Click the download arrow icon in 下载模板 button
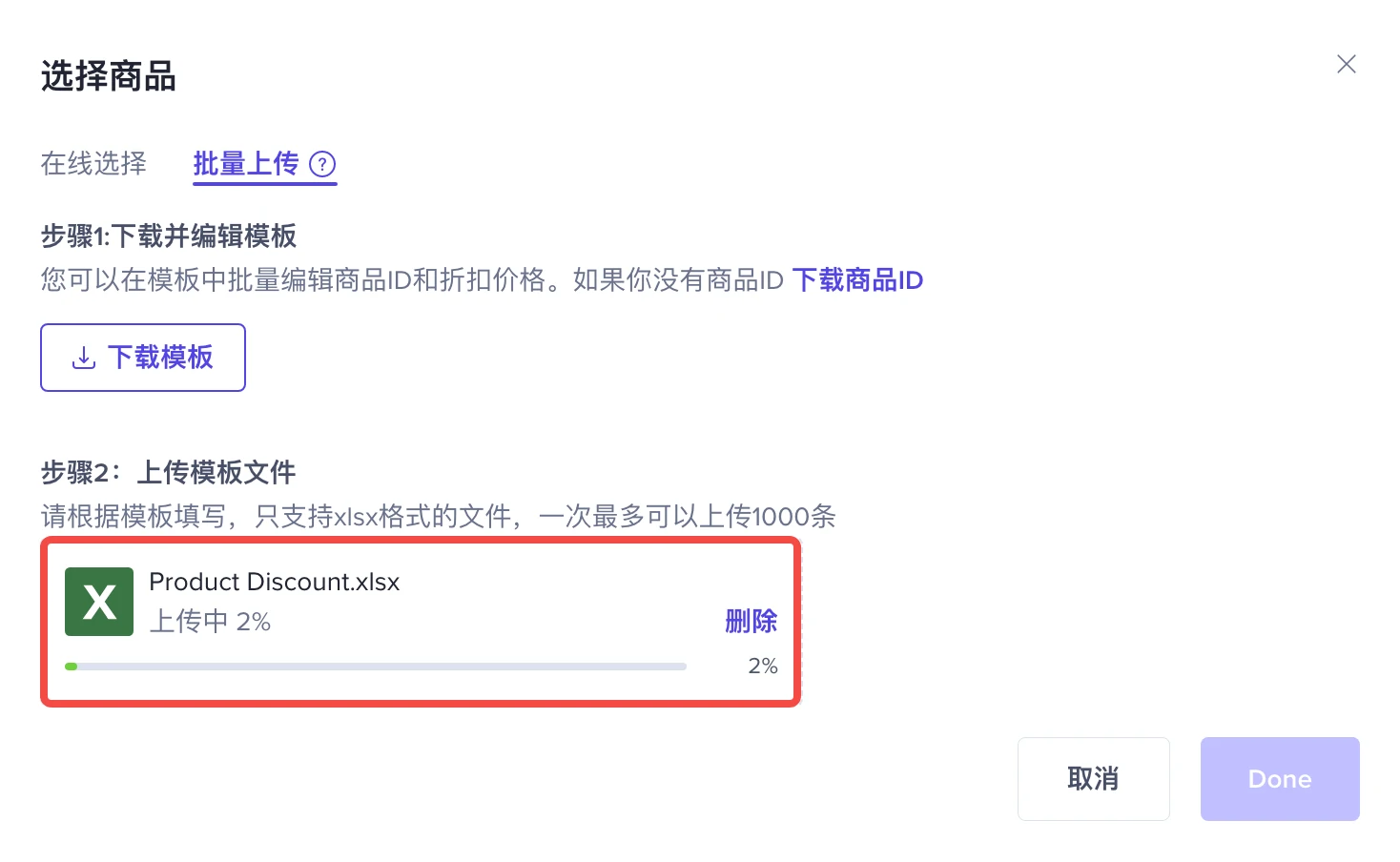The width and height of the screenshot is (1400, 862). [x=84, y=358]
